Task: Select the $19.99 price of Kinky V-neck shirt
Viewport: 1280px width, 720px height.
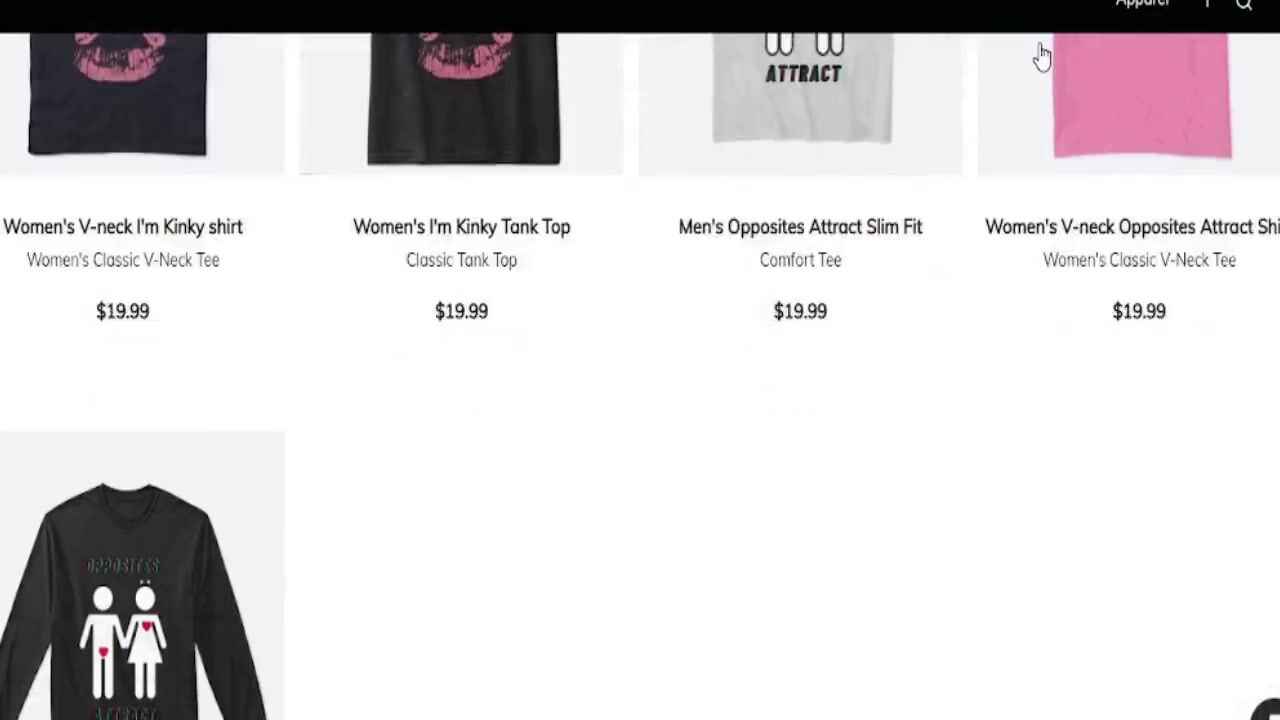Action: tap(122, 311)
